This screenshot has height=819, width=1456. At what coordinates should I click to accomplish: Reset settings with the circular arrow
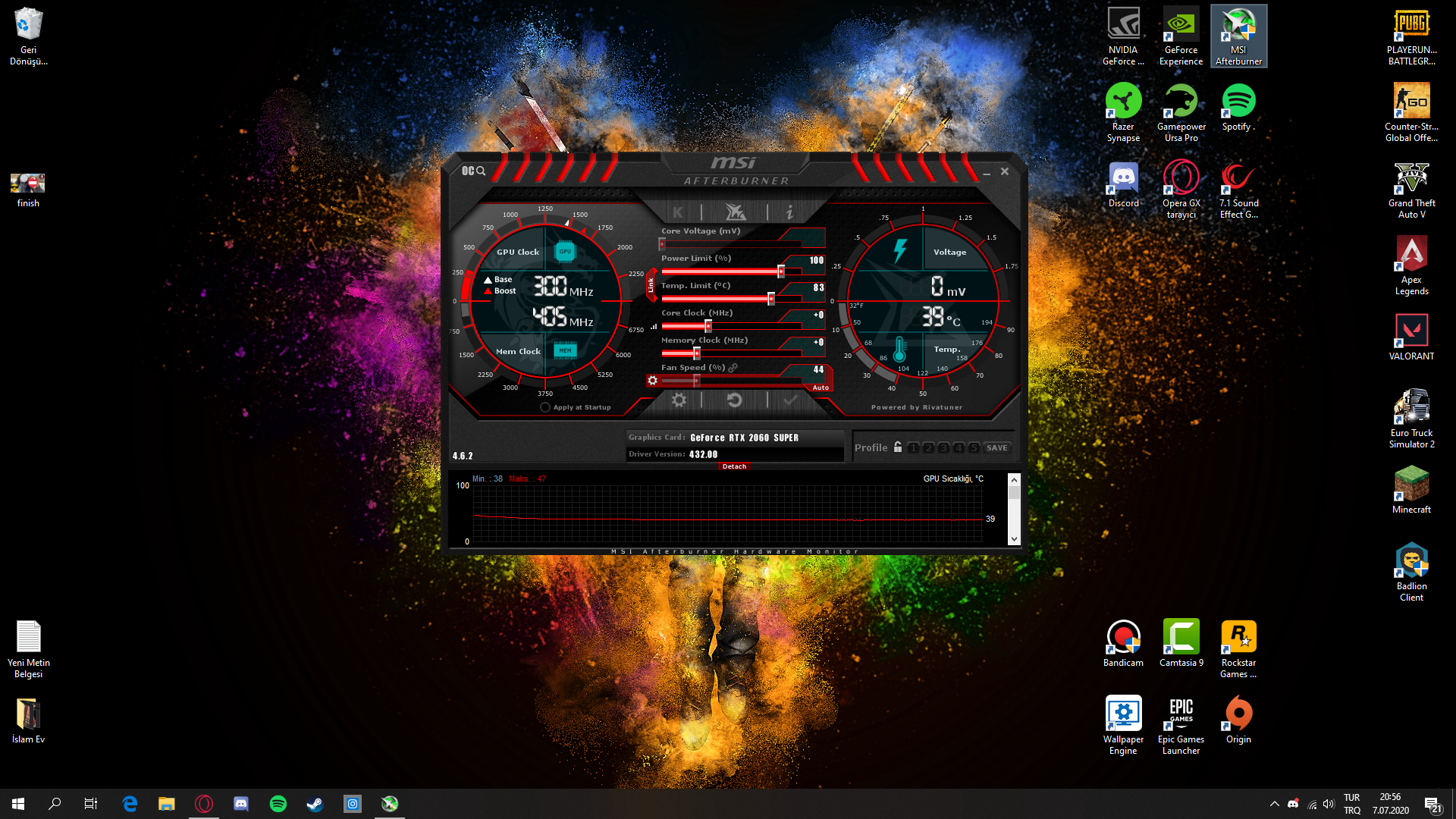point(734,400)
